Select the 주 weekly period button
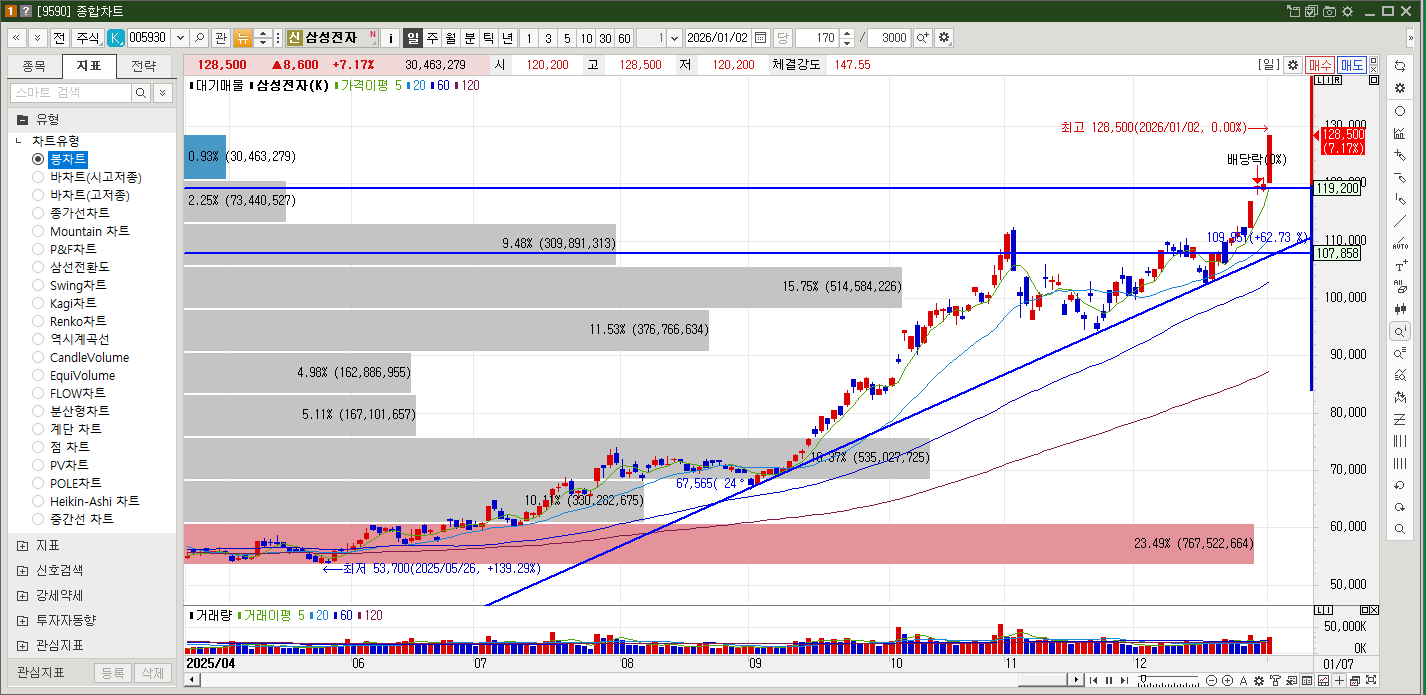The height and width of the screenshot is (695, 1426). [x=432, y=37]
